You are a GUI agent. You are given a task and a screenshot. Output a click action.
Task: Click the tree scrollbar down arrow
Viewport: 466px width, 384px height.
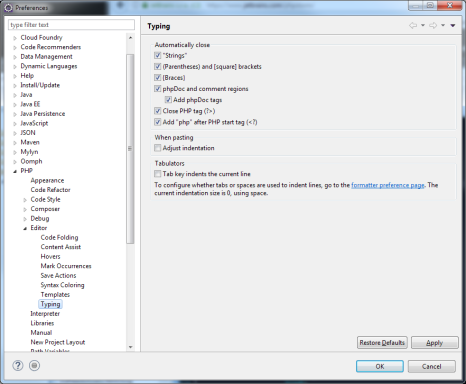tap(130, 347)
